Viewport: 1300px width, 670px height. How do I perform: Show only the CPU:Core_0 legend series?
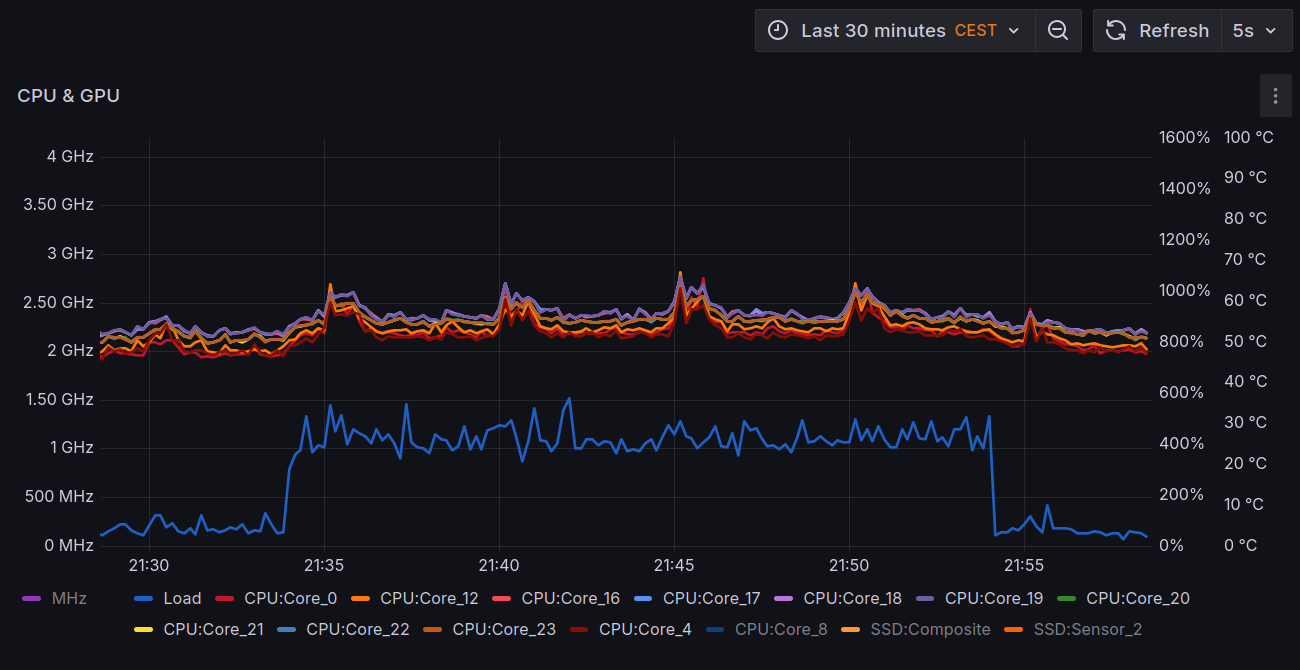290,599
